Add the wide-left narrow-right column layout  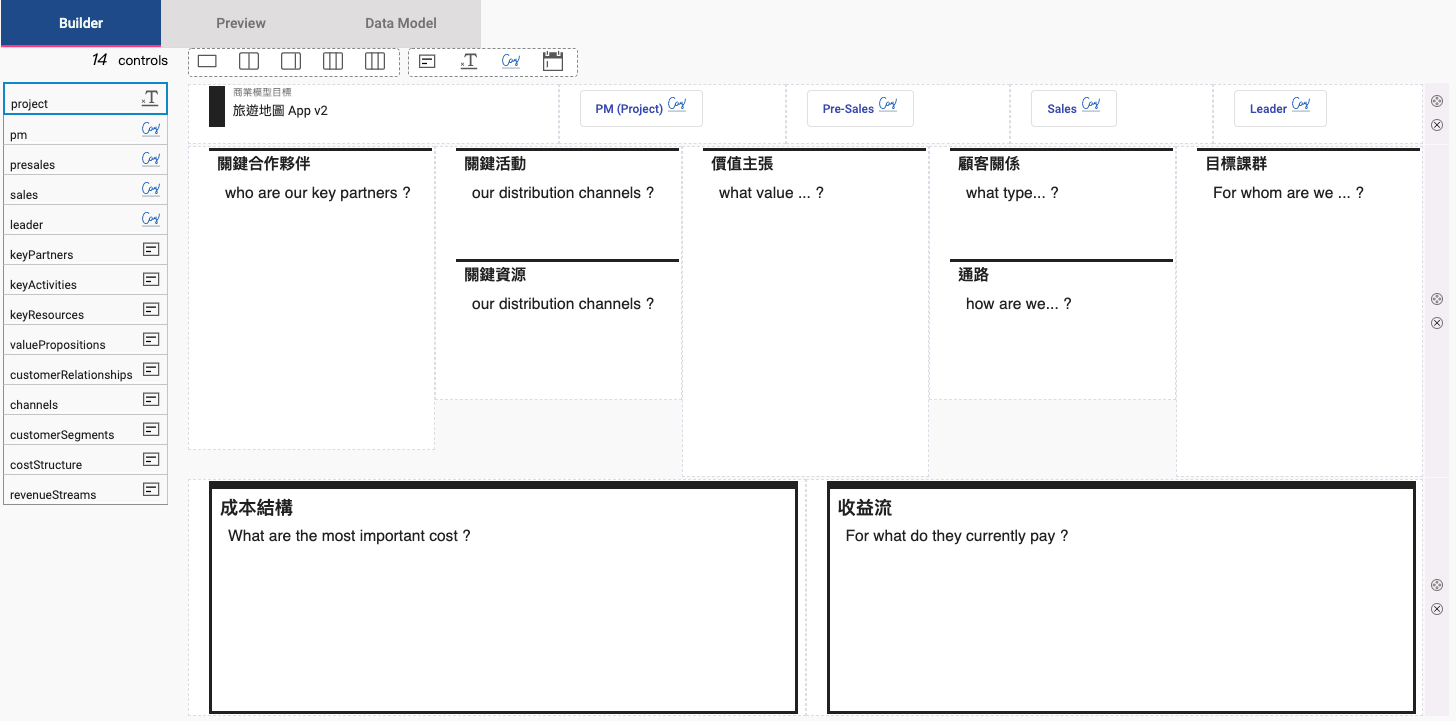(x=291, y=61)
